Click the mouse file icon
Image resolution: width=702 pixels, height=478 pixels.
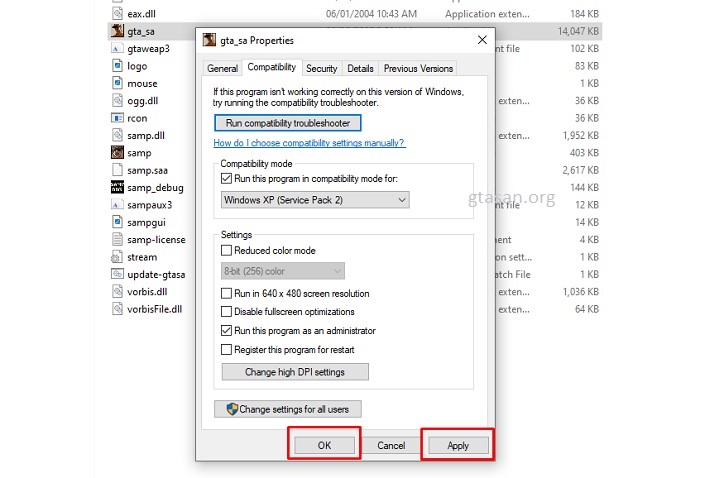pos(117,83)
